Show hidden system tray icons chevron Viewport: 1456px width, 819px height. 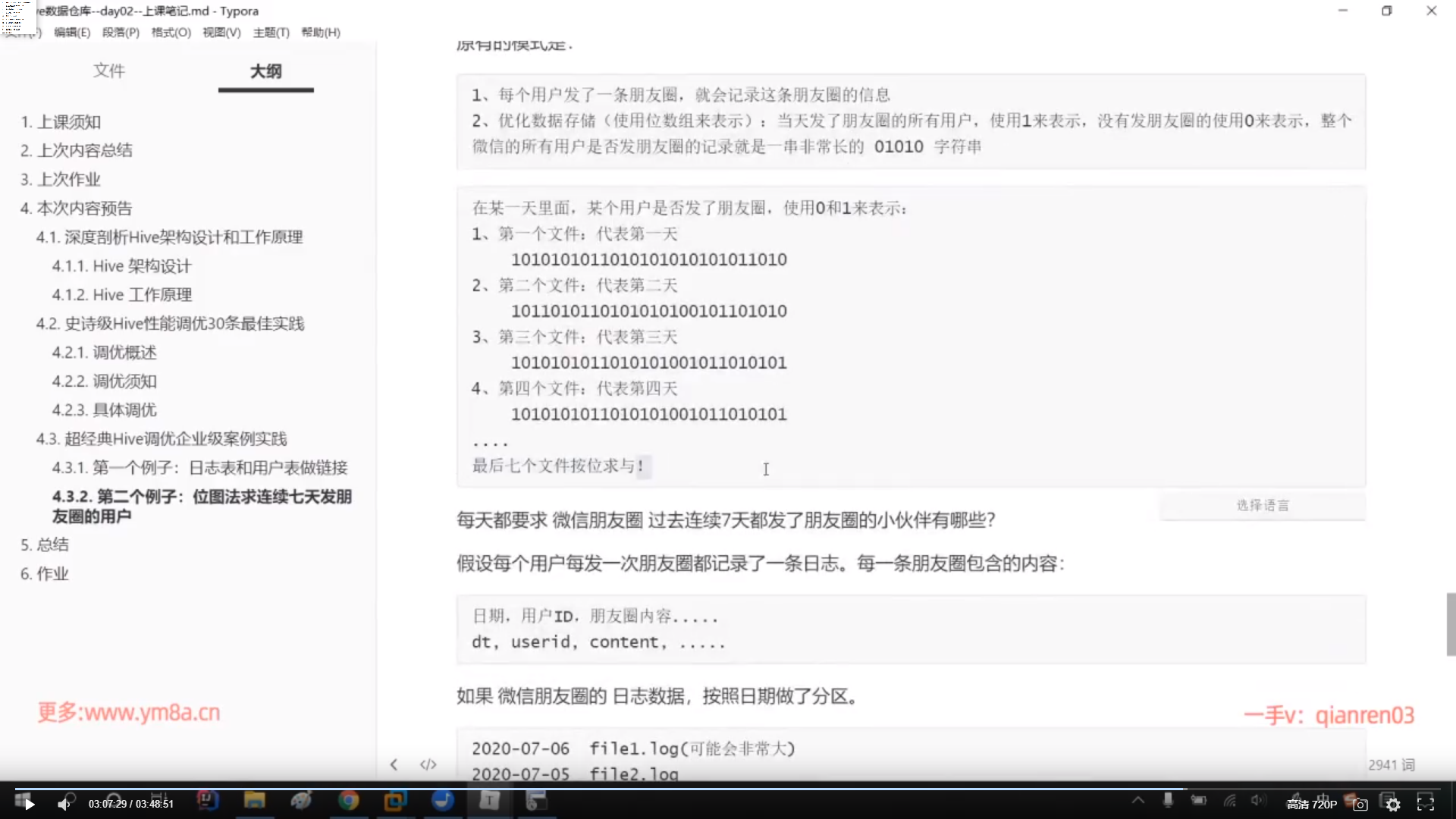point(1137,800)
